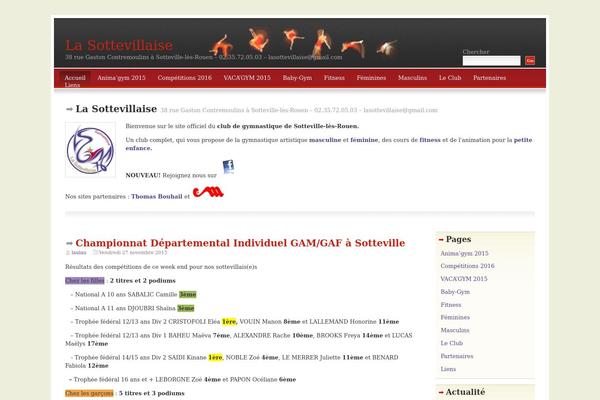Click DJOUBRI Shaïna 3ème result line
Image resolution: width=600 pixels, height=400 pixels.
(132, 308)
